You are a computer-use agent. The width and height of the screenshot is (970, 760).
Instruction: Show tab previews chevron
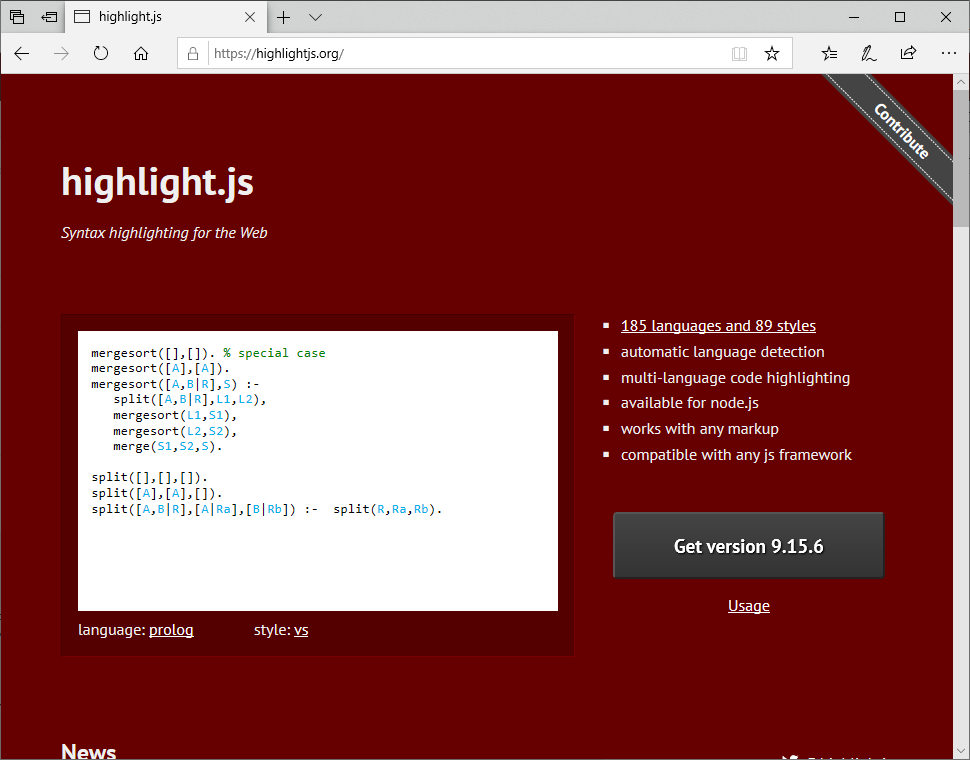click(315, 17)
